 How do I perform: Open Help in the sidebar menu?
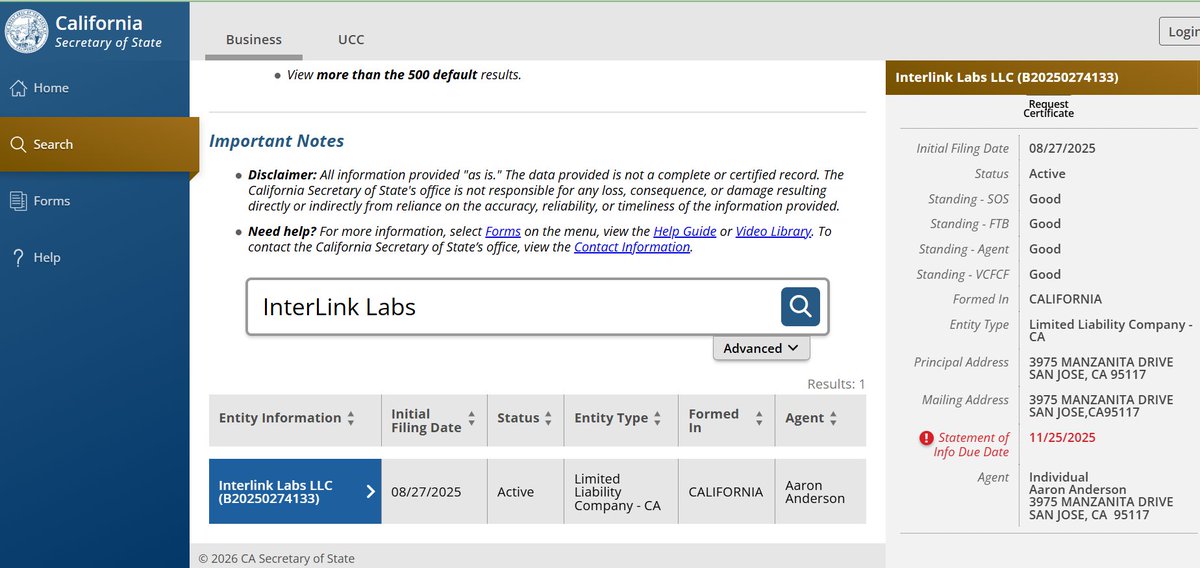click(94, 257)
